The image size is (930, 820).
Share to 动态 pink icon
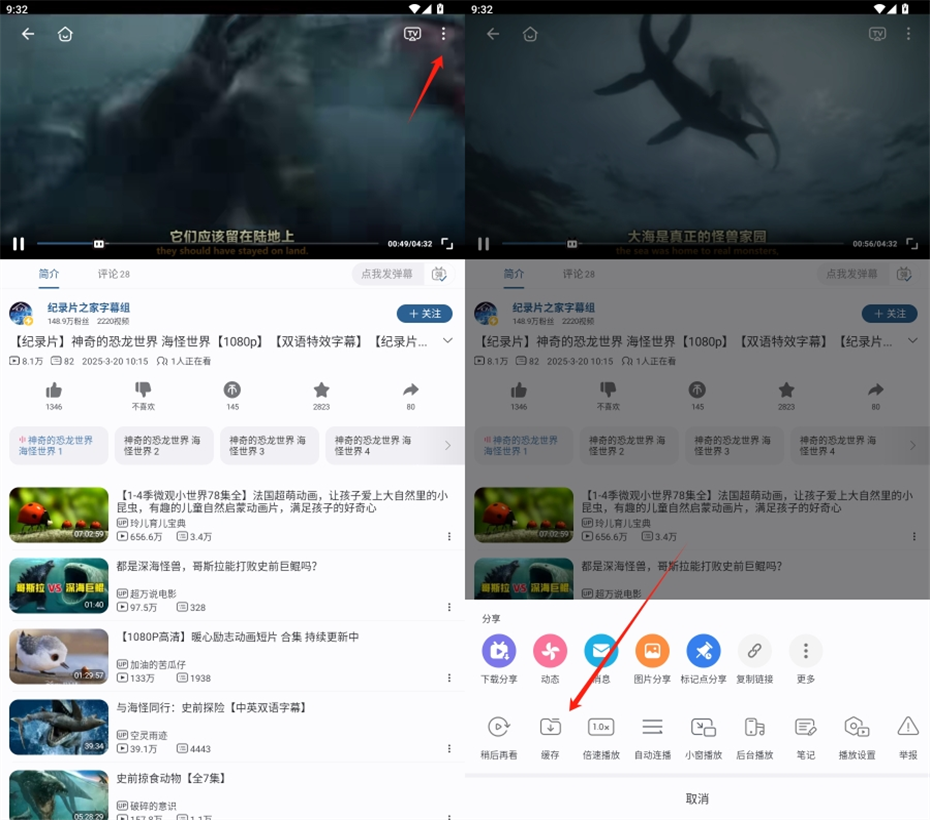point(550,650)
